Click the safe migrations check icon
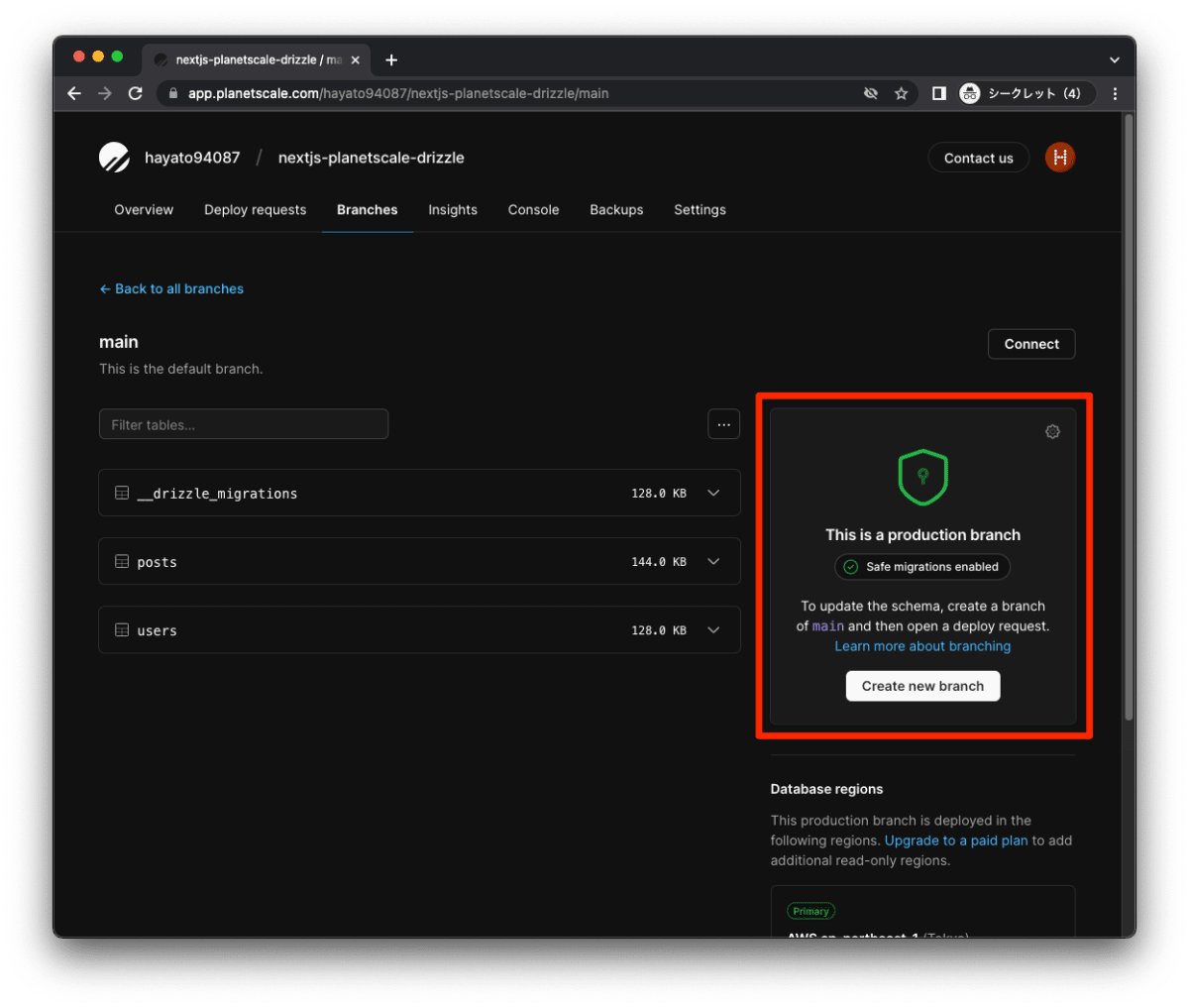The height and width of the screenshot is (1008, 1189). (850, 567)
